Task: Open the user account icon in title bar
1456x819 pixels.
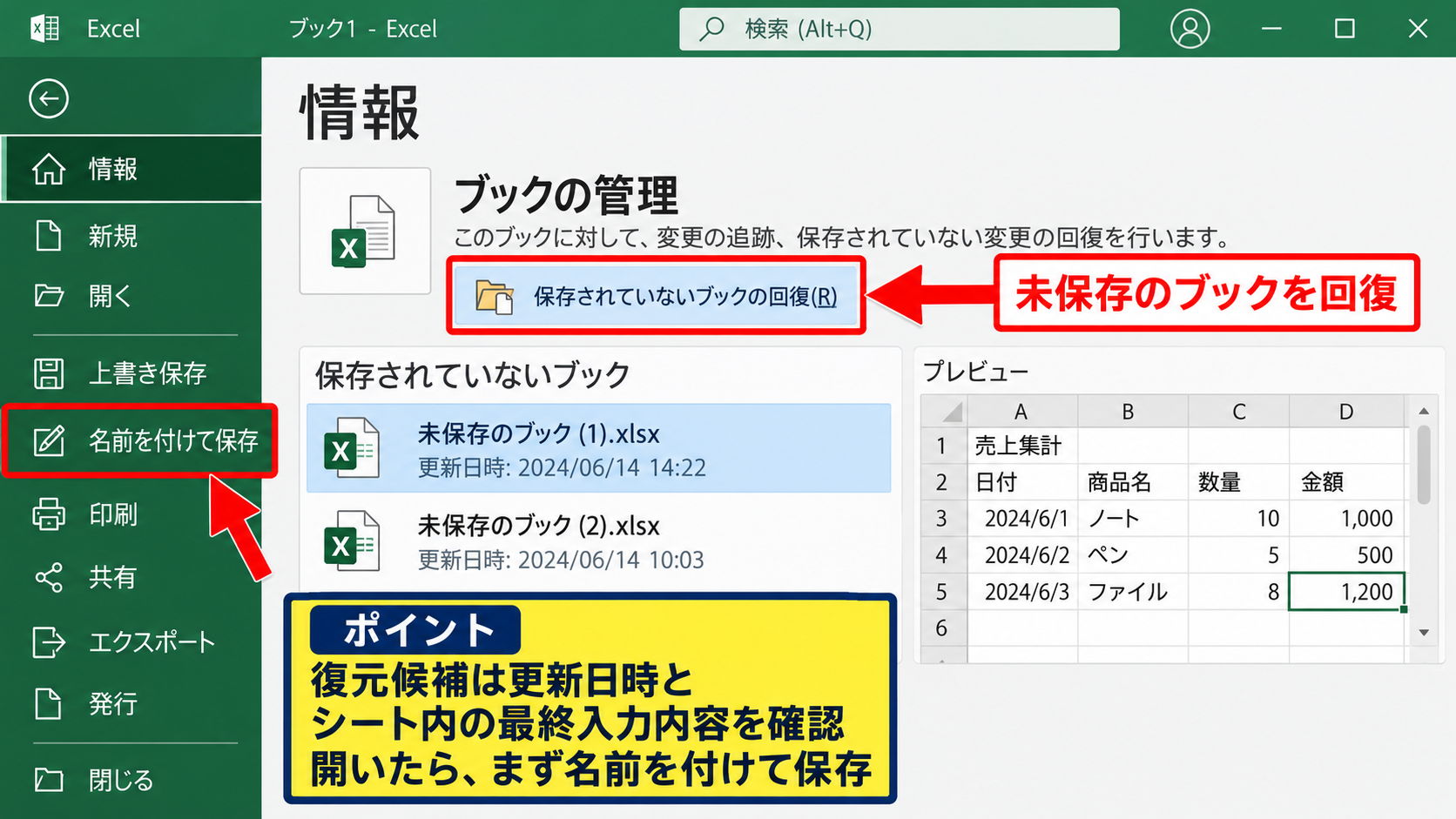Action: (1190, 29)
